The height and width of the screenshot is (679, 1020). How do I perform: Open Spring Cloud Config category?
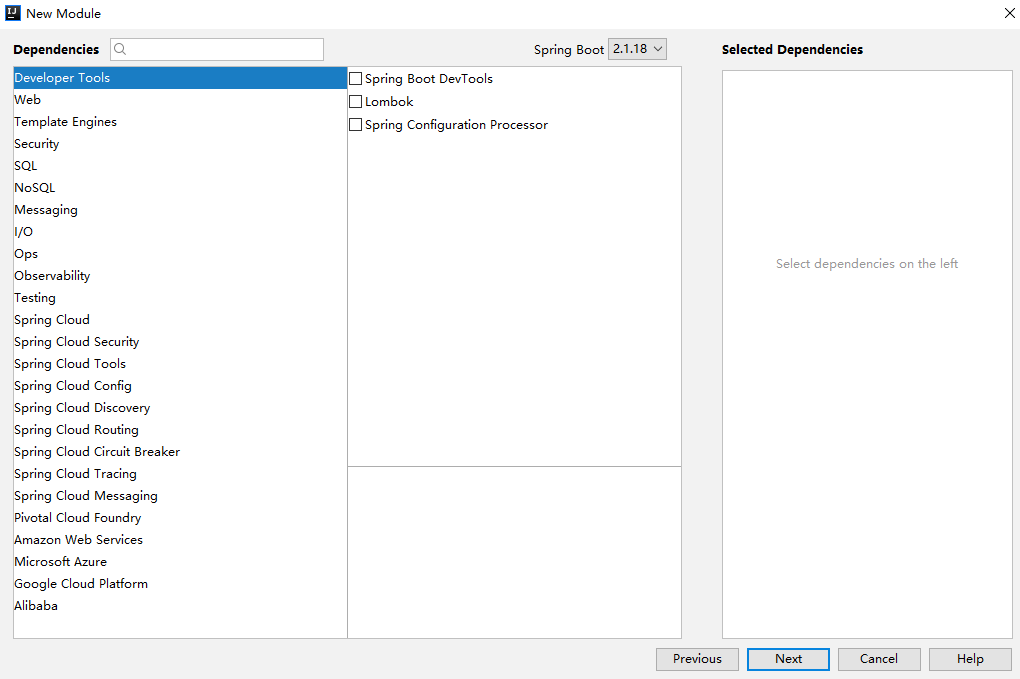(x=180, y=386)
